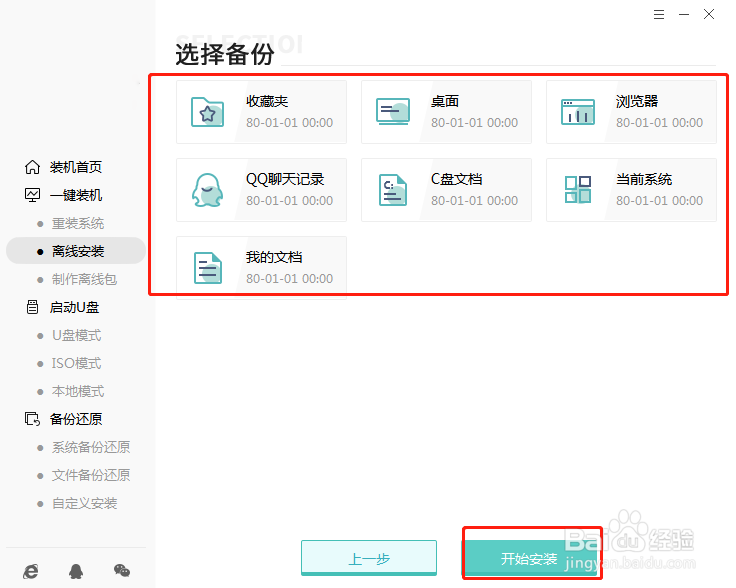Click the 当前系统 label text
The width and height of the screenshot is (736, 588).
(x=644, y=179)
